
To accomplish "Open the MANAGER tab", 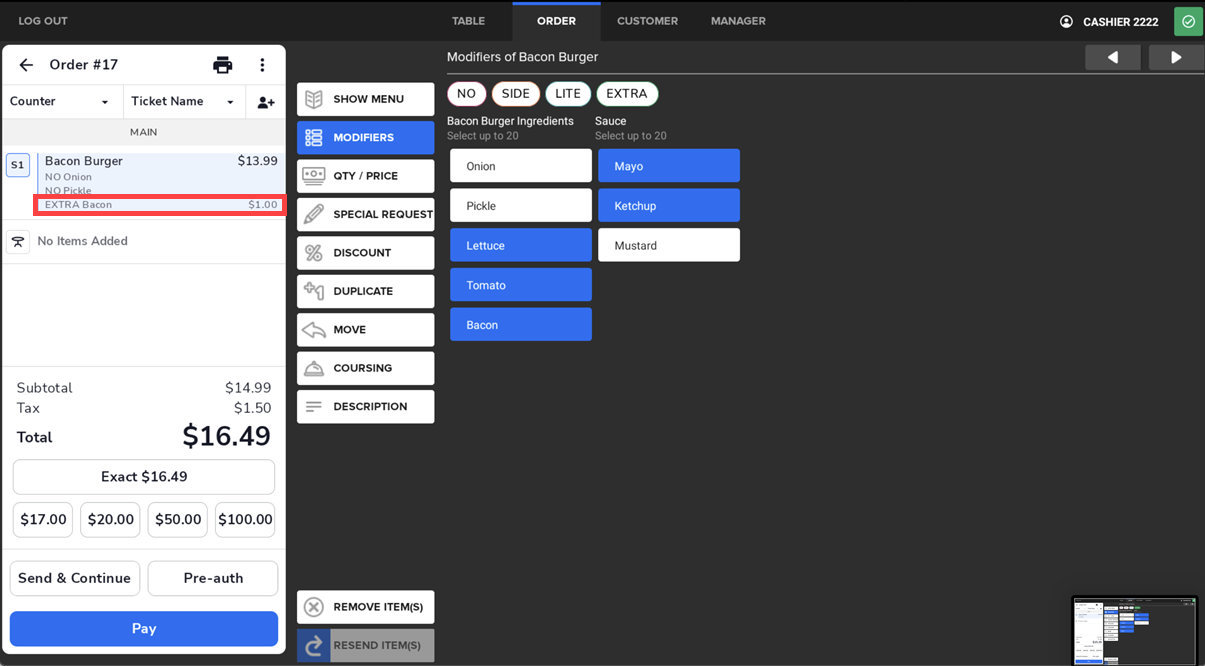I will (x=738, y=21).
